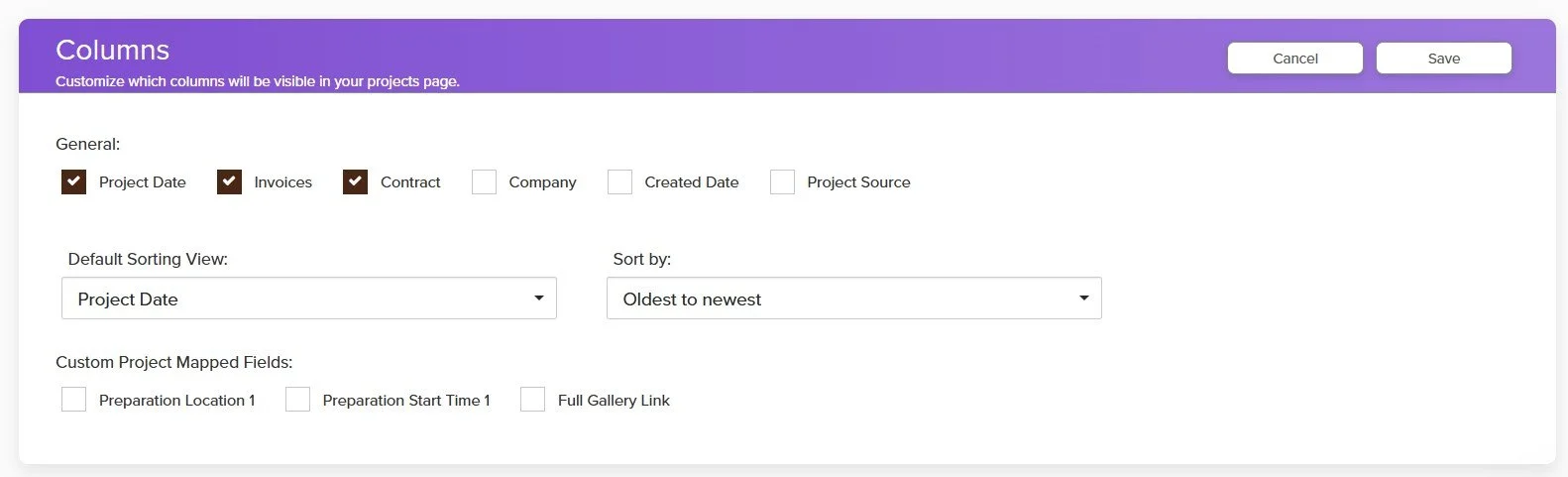Click the Created Date label text
Screen dimensions: 1568x477
coord(692,182)
